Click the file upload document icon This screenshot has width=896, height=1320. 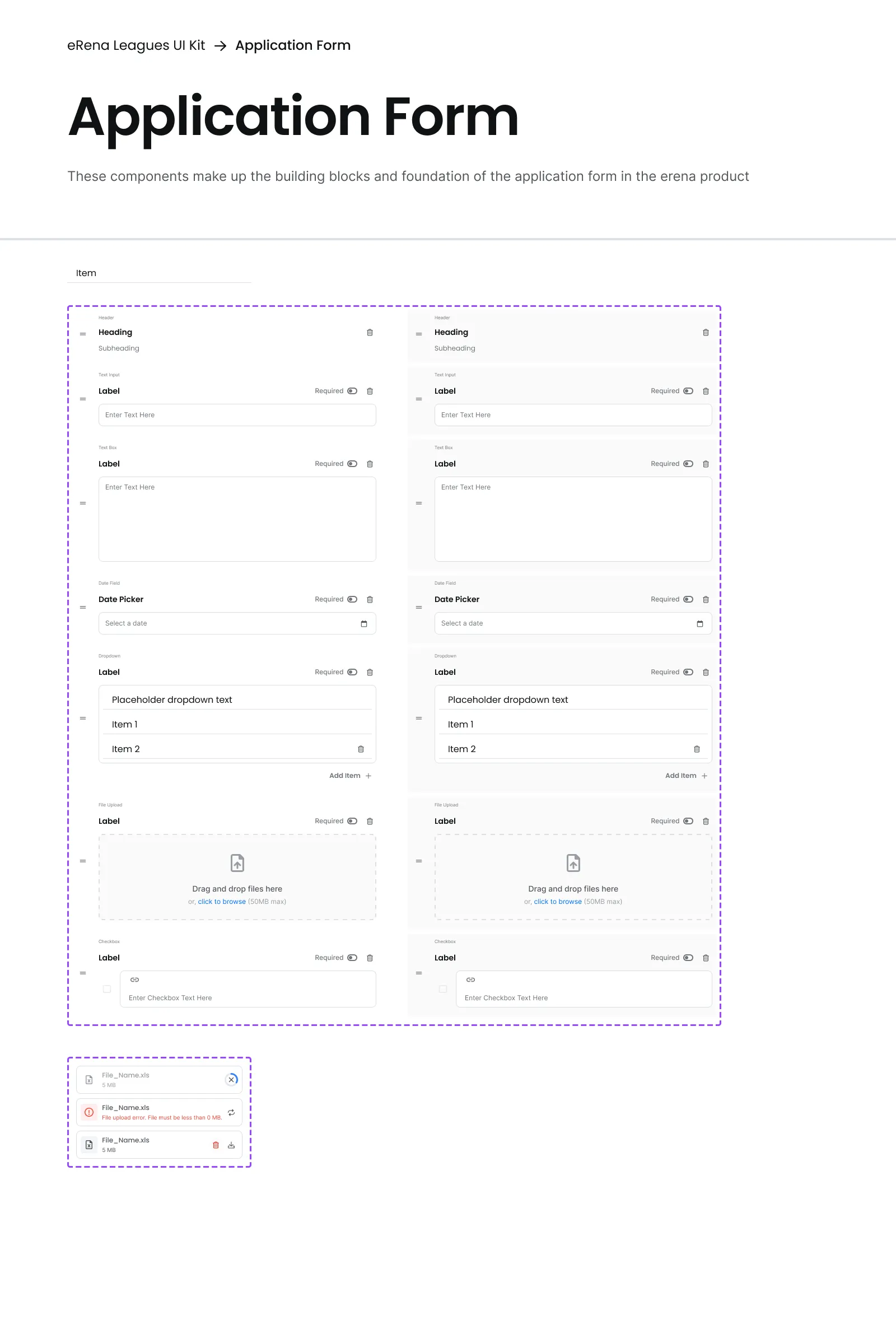tap(237, 863)
